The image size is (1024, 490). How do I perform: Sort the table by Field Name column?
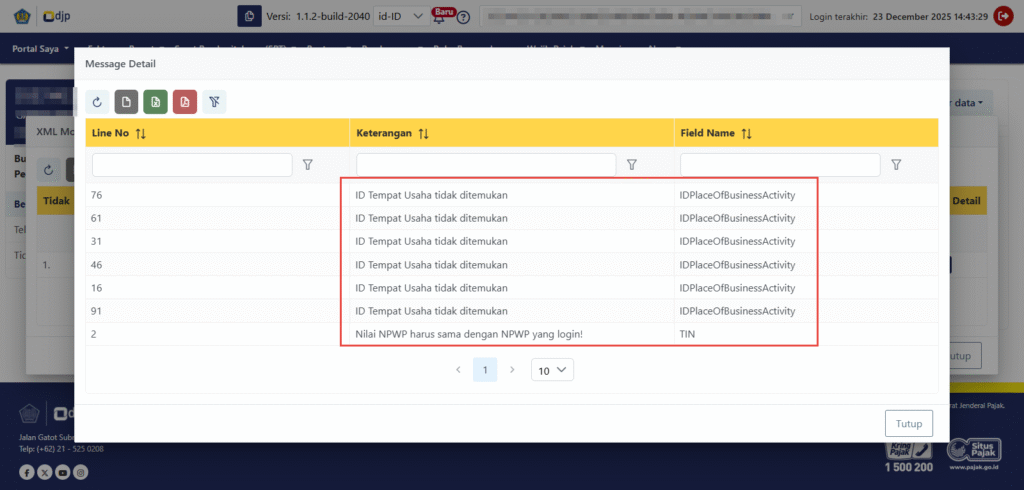pos(748,133)
